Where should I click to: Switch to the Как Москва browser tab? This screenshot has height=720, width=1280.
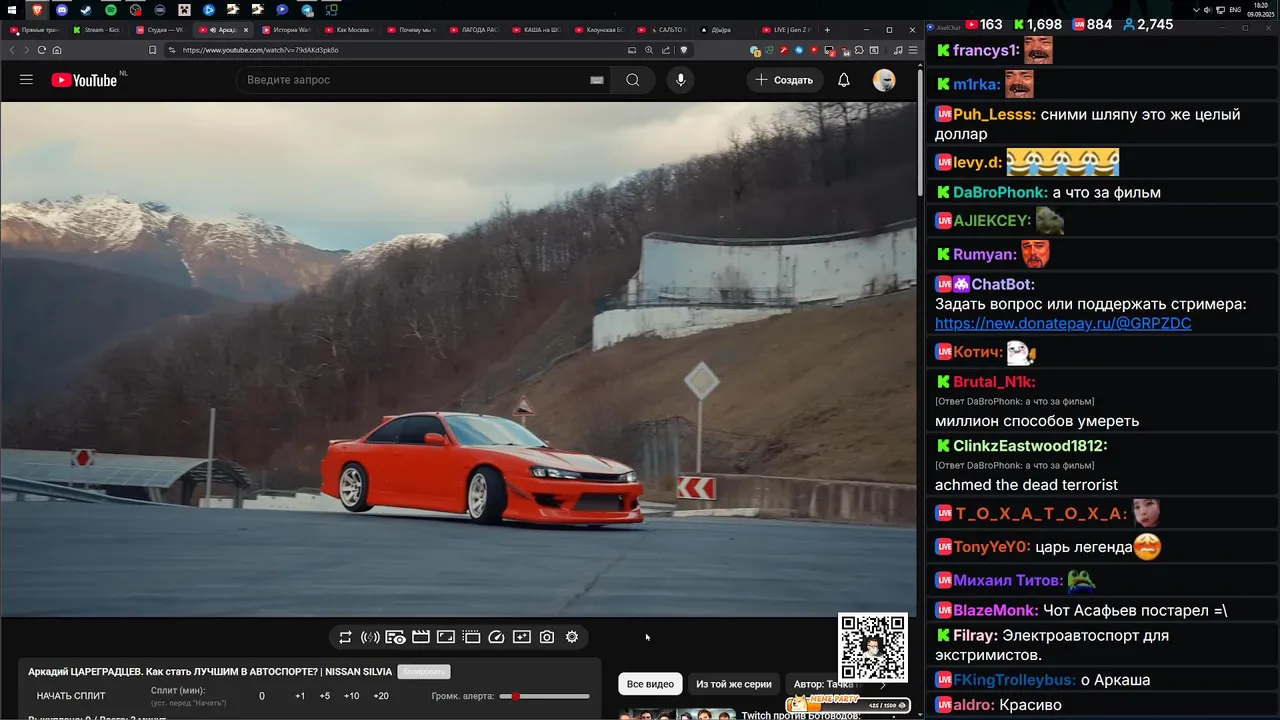coord(348,30)
